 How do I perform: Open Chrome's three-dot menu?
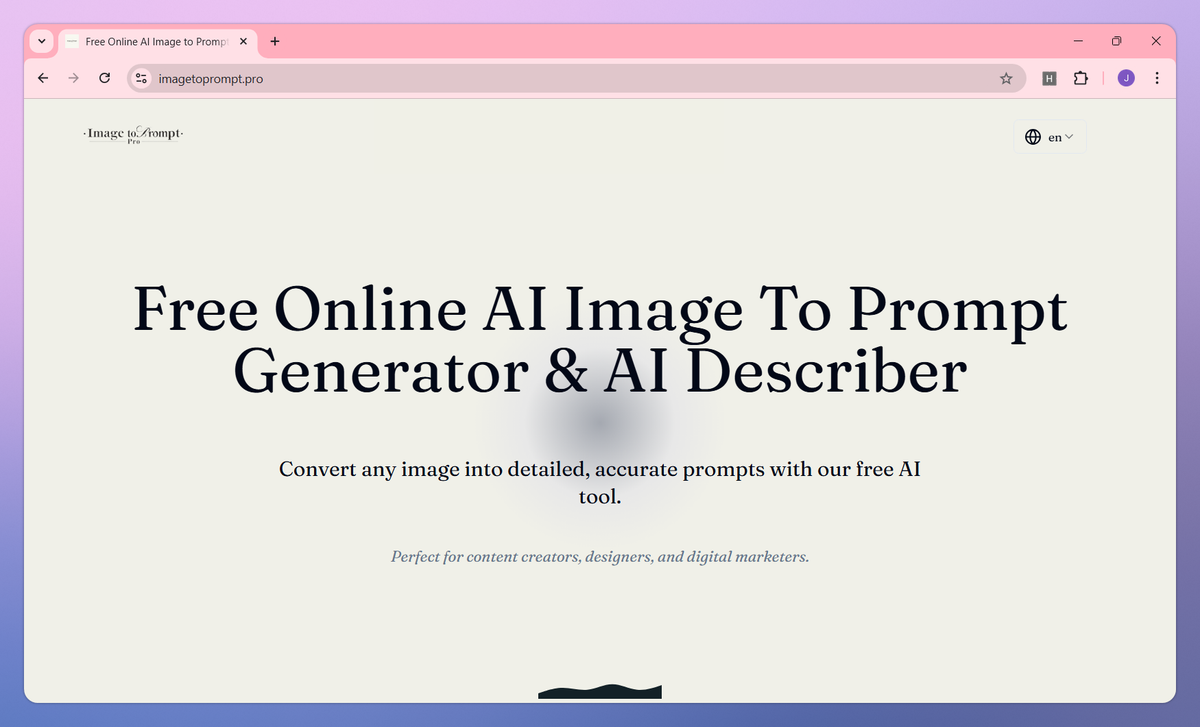click(x=1157, y=78)
